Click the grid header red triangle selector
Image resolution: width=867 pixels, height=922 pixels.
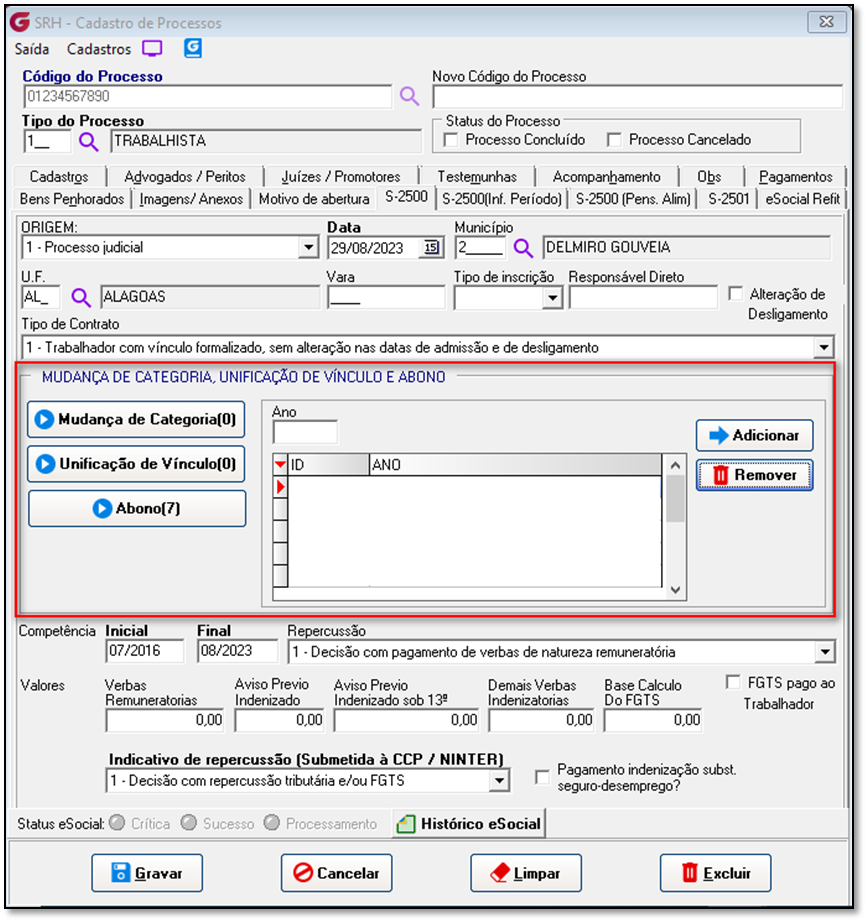[x=280, y=465]
